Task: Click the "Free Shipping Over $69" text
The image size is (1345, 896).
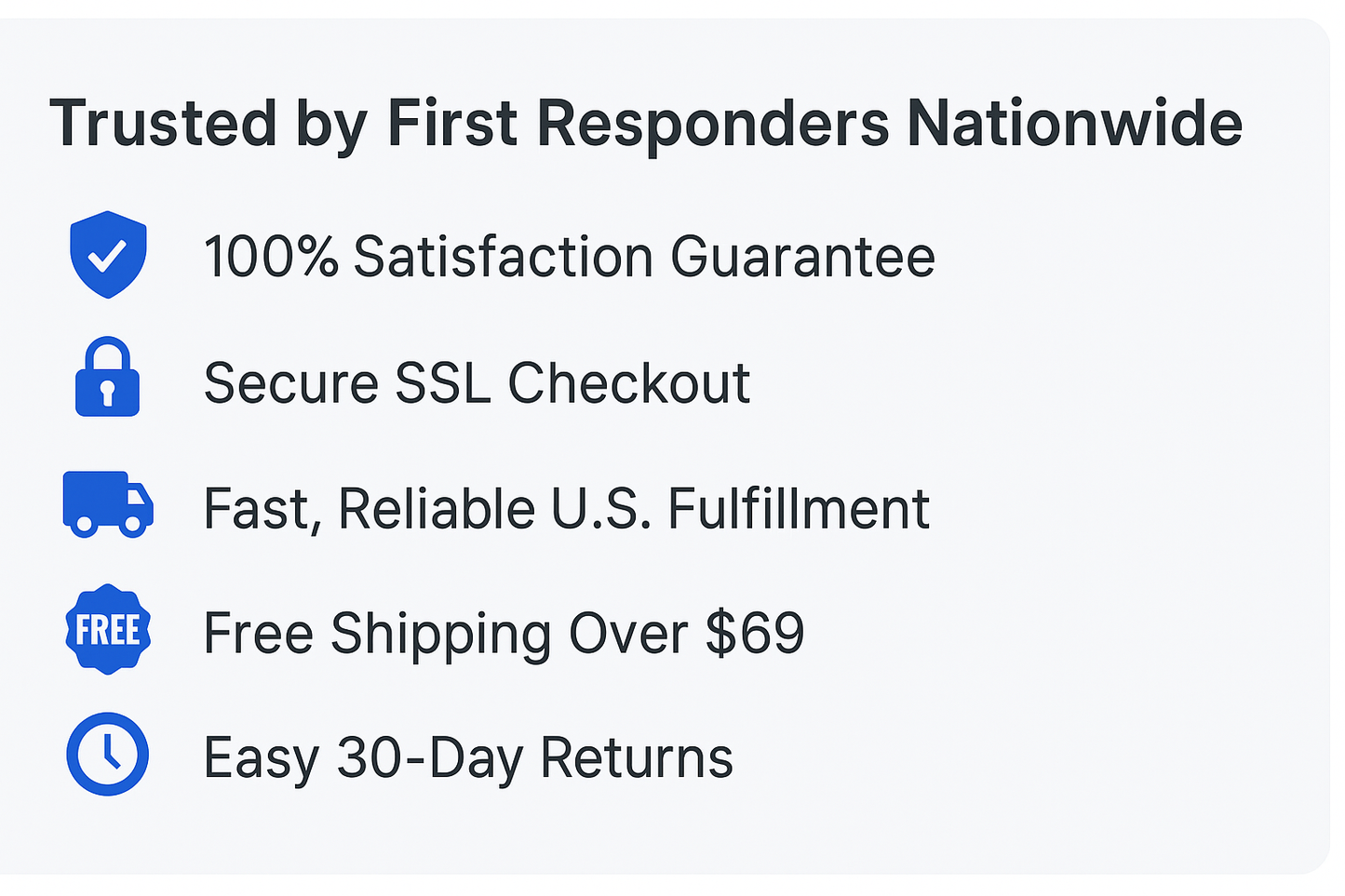Action: pyautogui.click(x=504, y=634)
